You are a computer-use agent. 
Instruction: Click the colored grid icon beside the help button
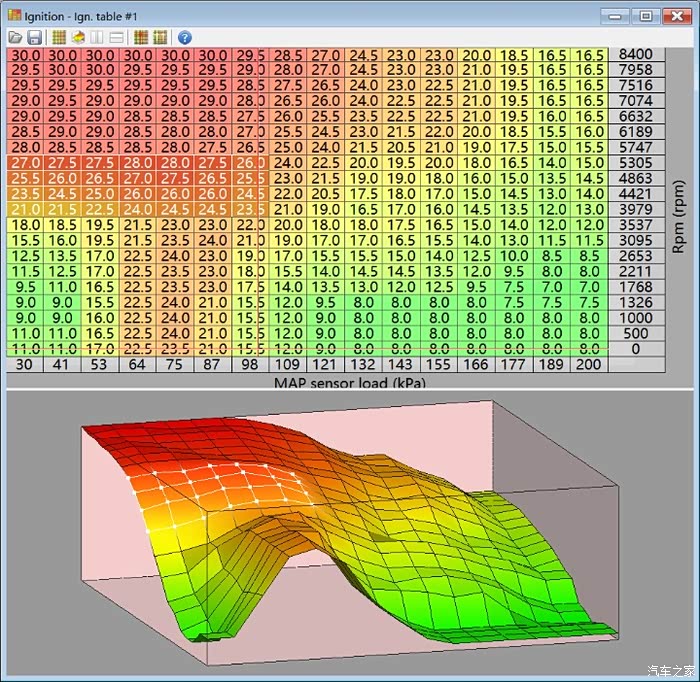point(160,37)
